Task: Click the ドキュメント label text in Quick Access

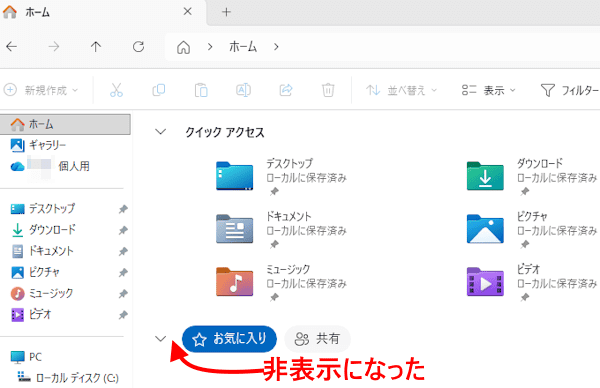Action: (289, 217)
